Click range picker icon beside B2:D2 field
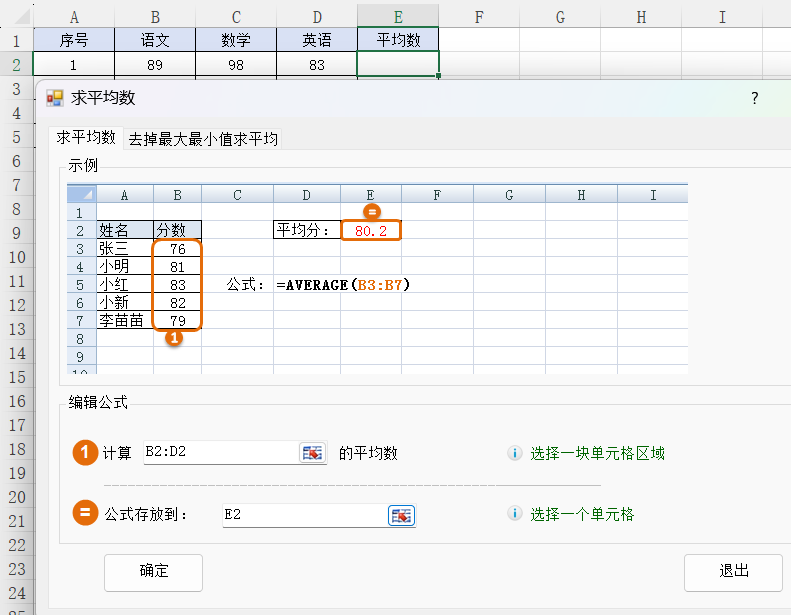Image resolution: width=791 pixels, height=615 pixels. 313,453
